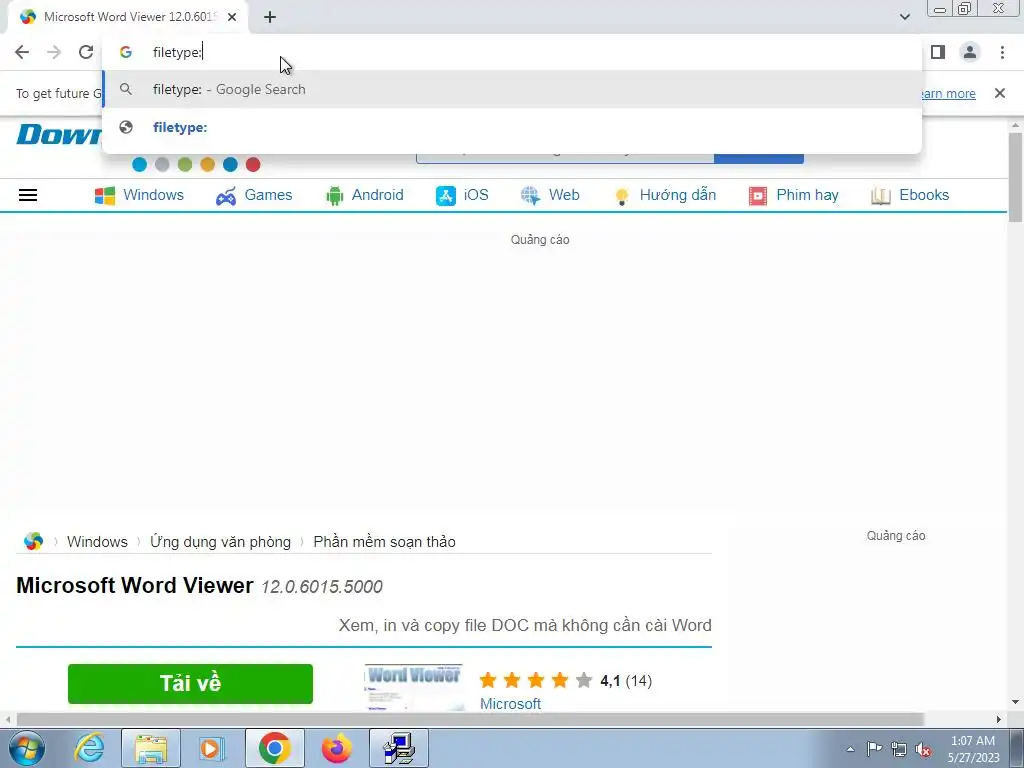Click the fifth gray rating star
1024x768 pixels.
pyautogui.click(x=584, y=680)
